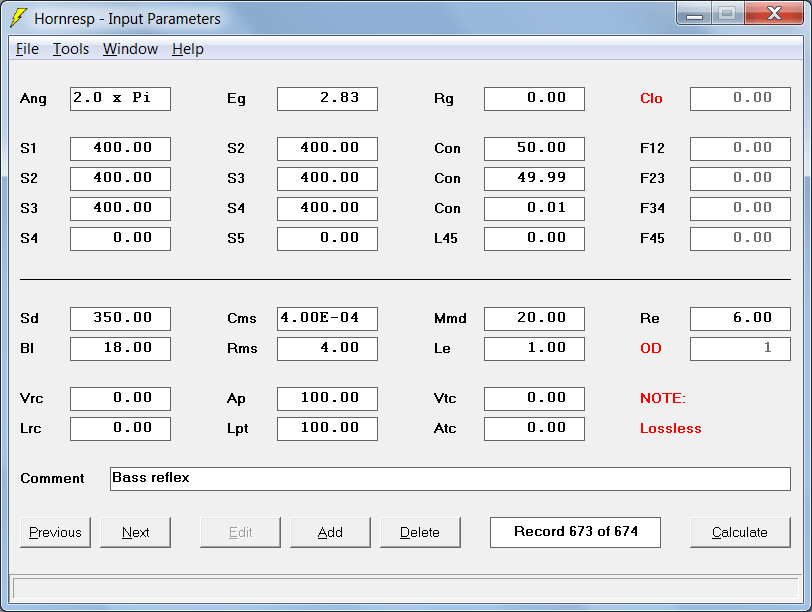This screenshot has width=812, height=612.
Task: Click the Le field with 1.00
Action: coord(534,348)
